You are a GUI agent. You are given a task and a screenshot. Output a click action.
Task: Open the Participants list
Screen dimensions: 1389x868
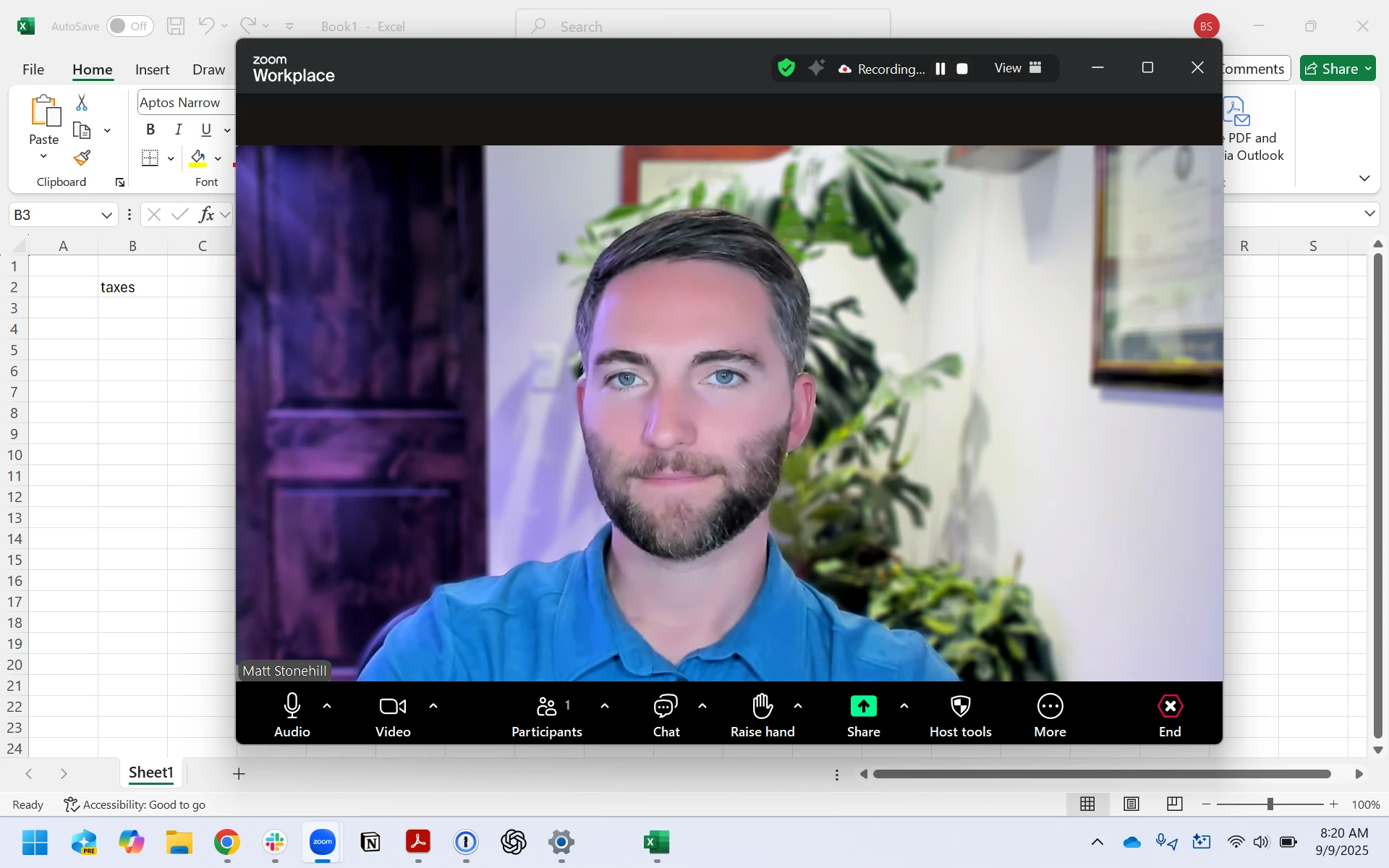pyautogui.click(x=547, y=706)
